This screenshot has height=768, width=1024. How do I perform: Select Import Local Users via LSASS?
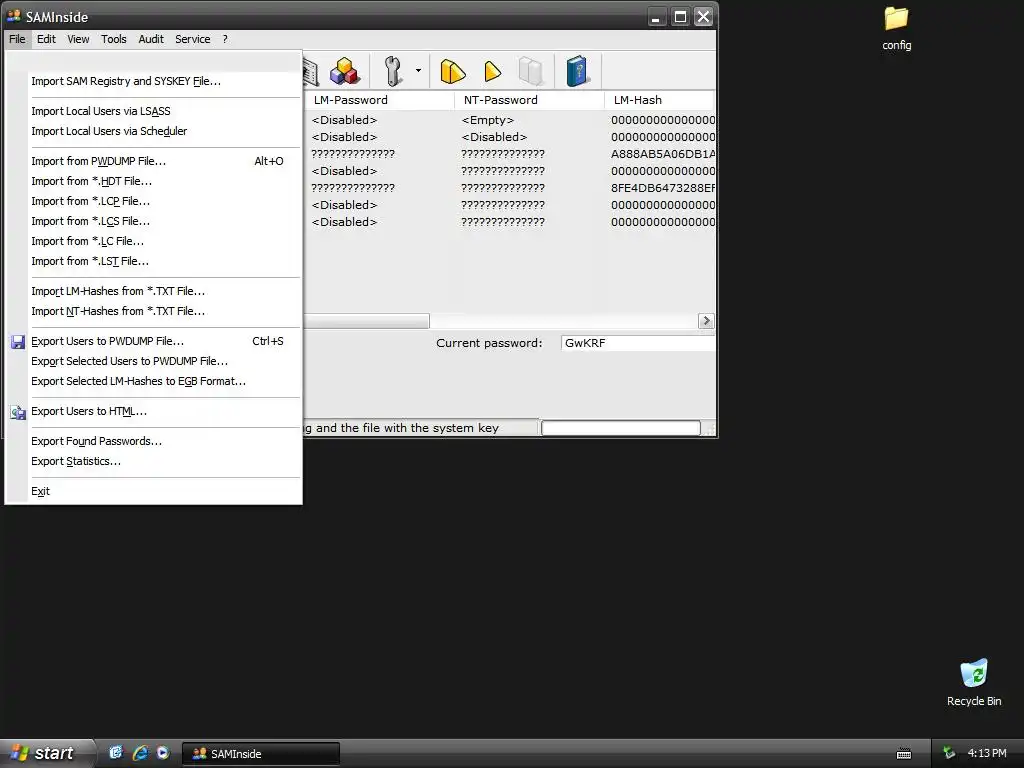pyautogui.click(x=153, y=111)
